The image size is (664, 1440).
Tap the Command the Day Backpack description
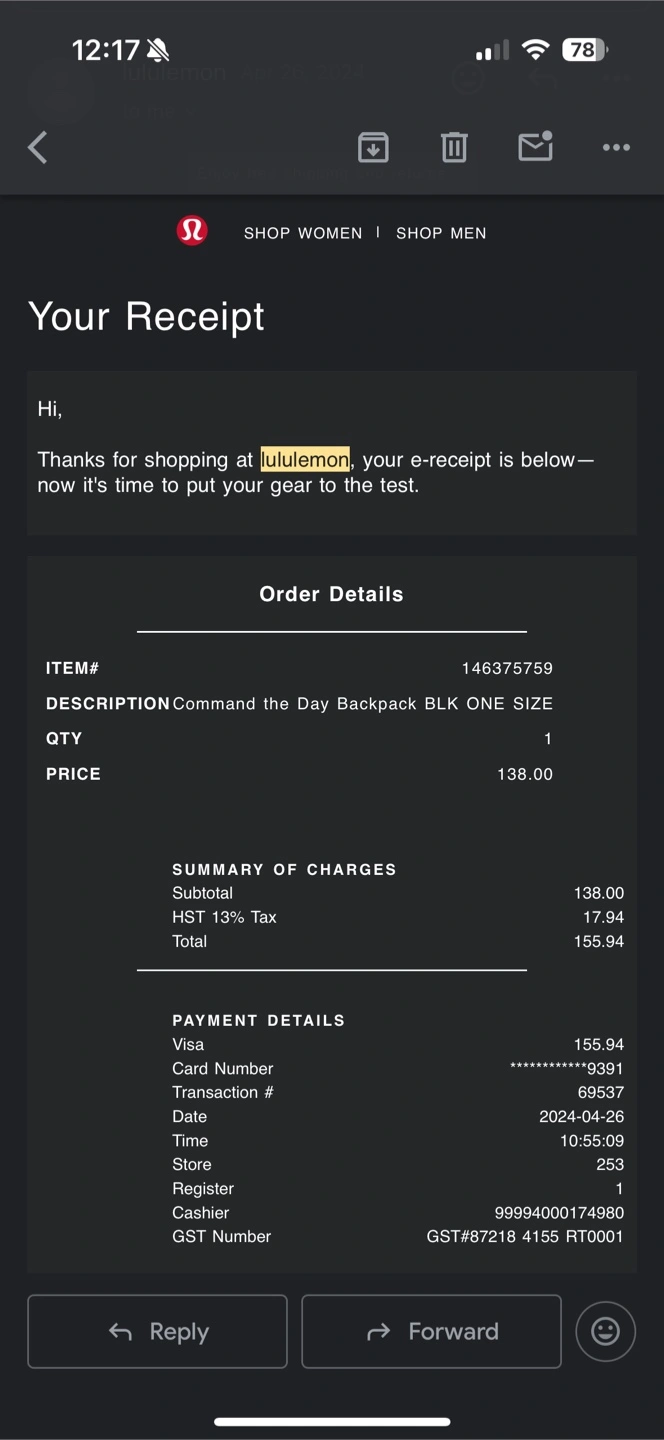pyautogui.click(x=362, y=704)
